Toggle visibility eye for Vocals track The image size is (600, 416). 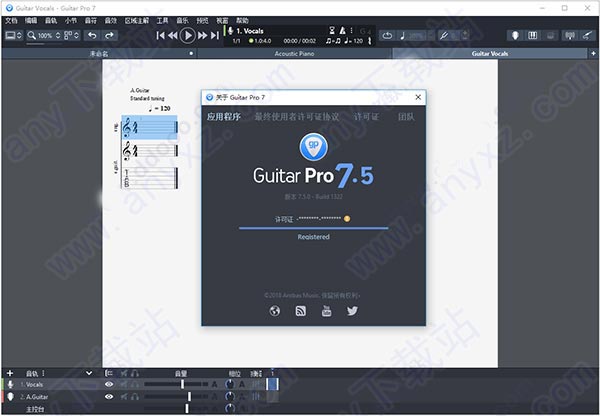[109, 384]
